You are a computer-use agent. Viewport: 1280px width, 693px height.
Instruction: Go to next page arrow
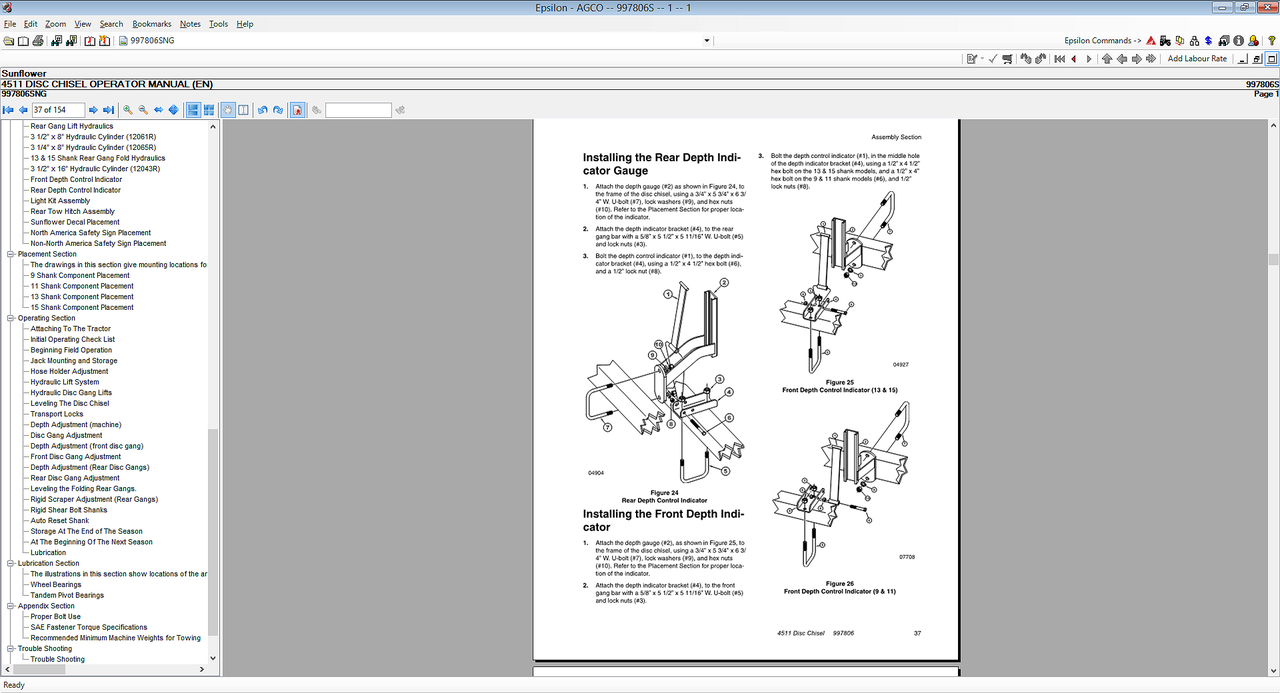94,110
